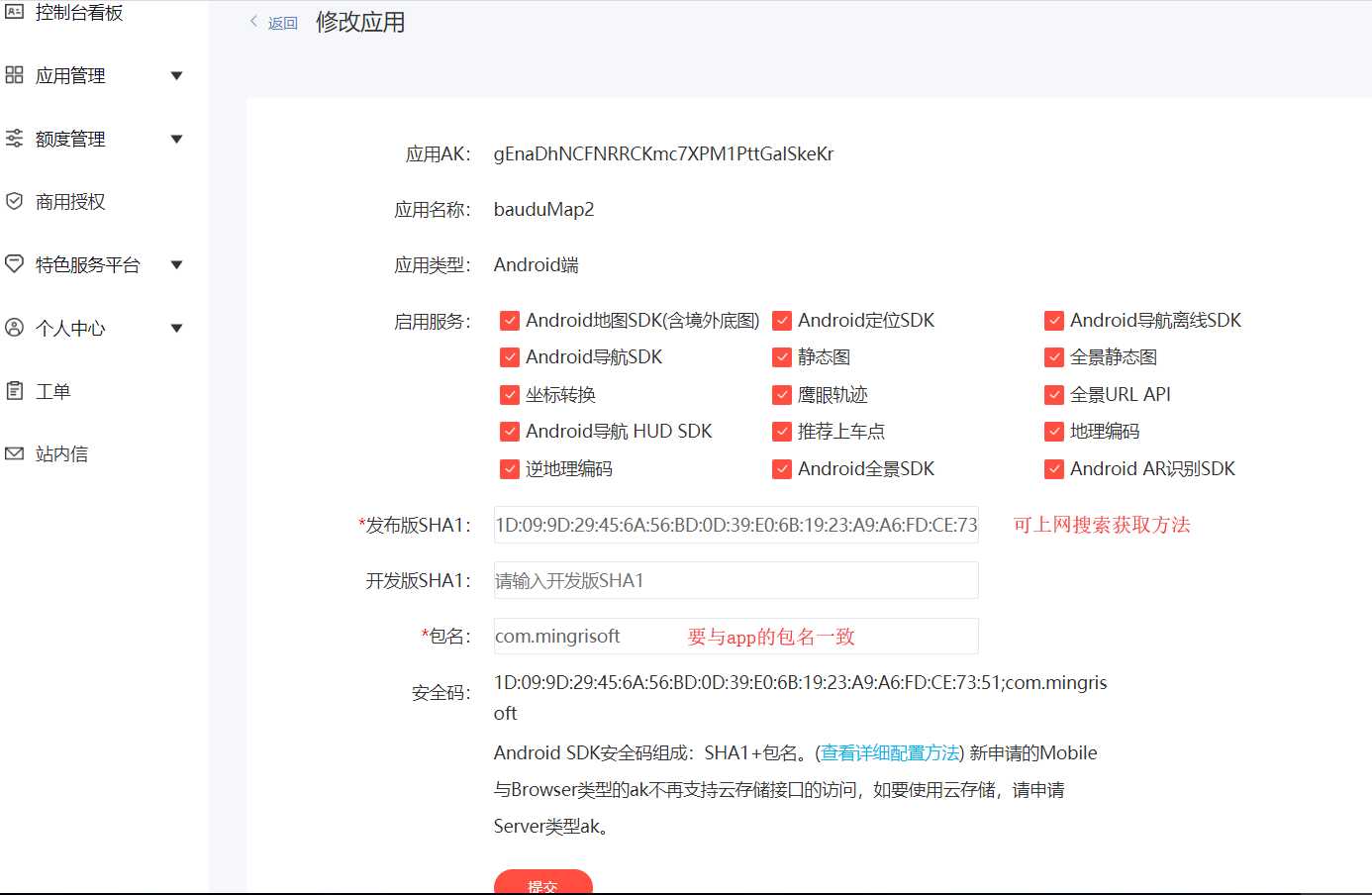Open 控制台看板 in the sidebar
The width and height of the screenshot is (1372, 895).
point(79,12)
